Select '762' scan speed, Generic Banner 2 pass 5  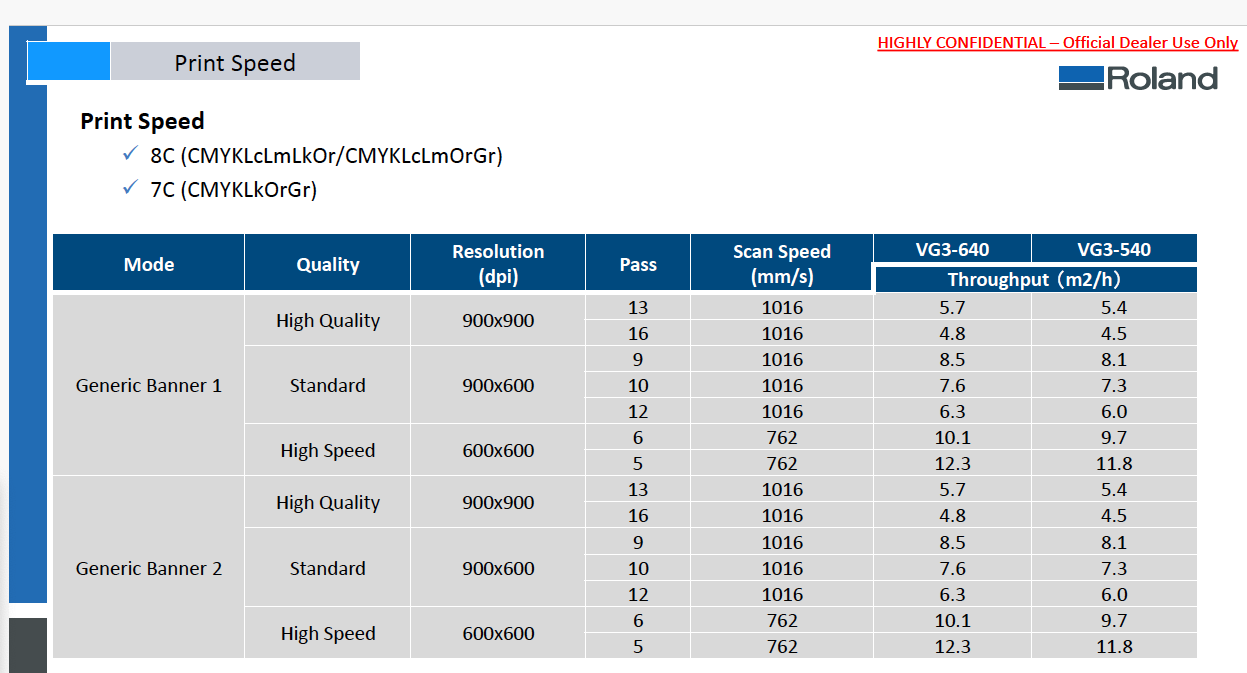coord(782,646)
